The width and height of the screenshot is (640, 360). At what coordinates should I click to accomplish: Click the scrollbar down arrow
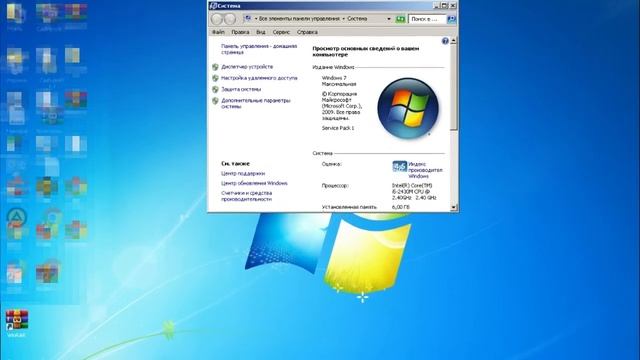click(x=453, y=207)
